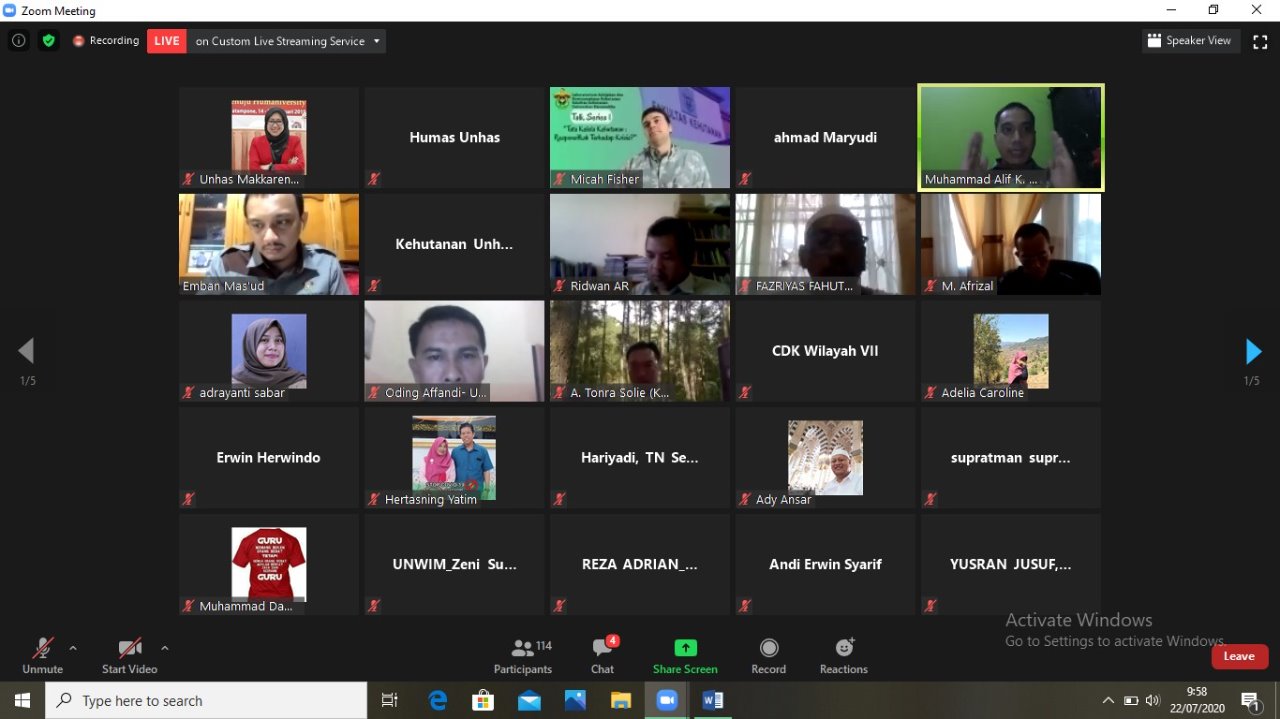Expand video options arrow beside Start Video

click(x=165, y=648)
